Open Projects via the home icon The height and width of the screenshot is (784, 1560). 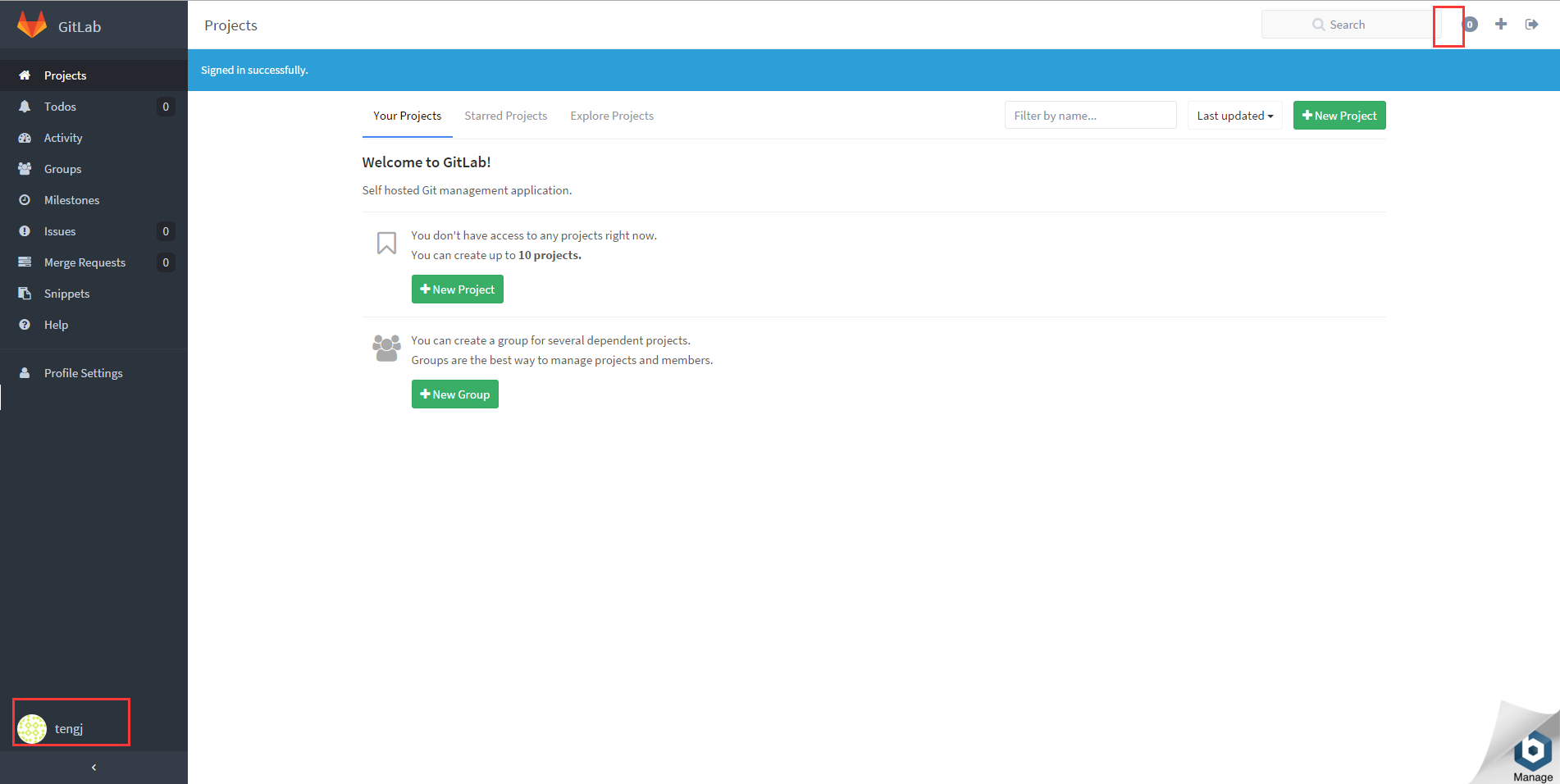point(25,75)
